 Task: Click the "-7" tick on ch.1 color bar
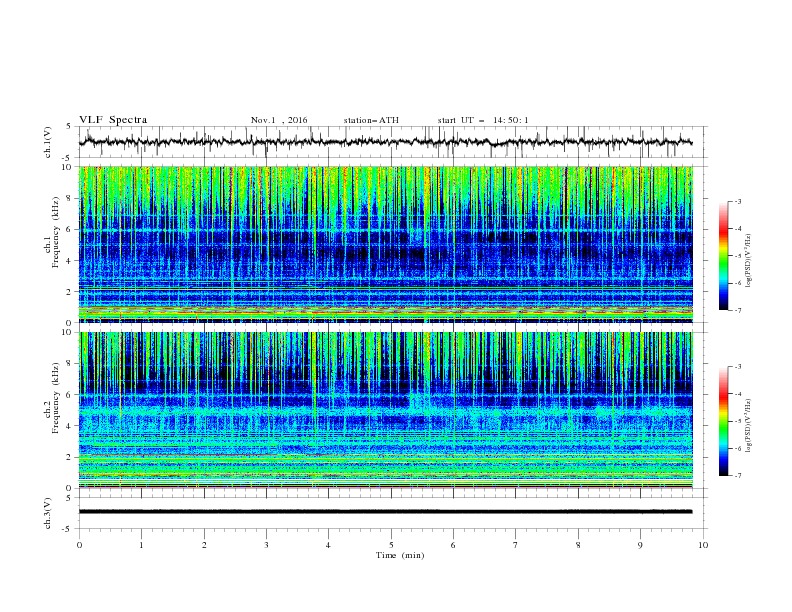[x=737, y=310]
